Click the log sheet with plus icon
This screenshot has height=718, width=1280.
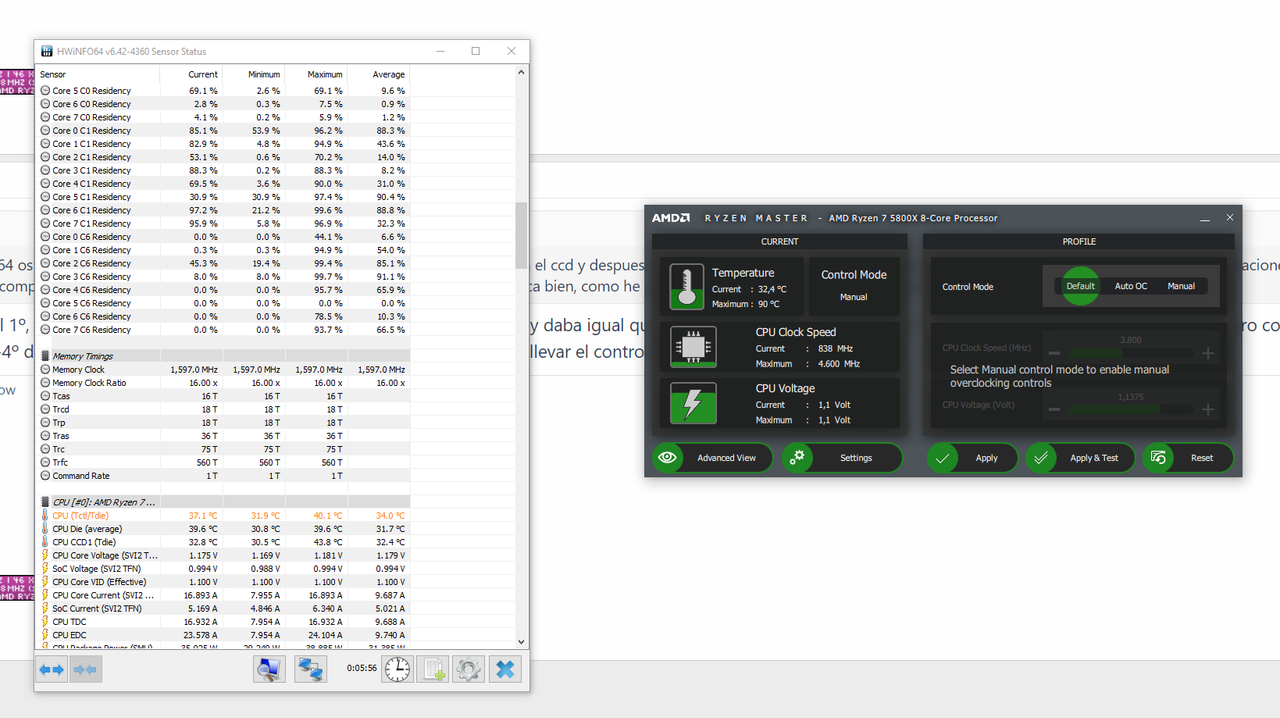pos(433,669)
